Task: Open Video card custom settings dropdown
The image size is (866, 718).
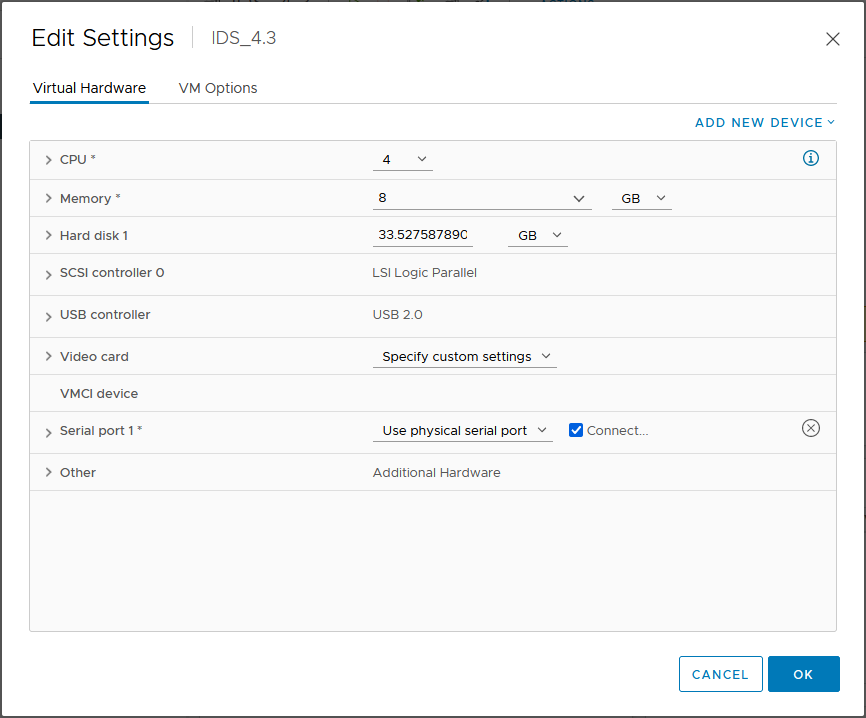Action: click(x=465, y=356)
